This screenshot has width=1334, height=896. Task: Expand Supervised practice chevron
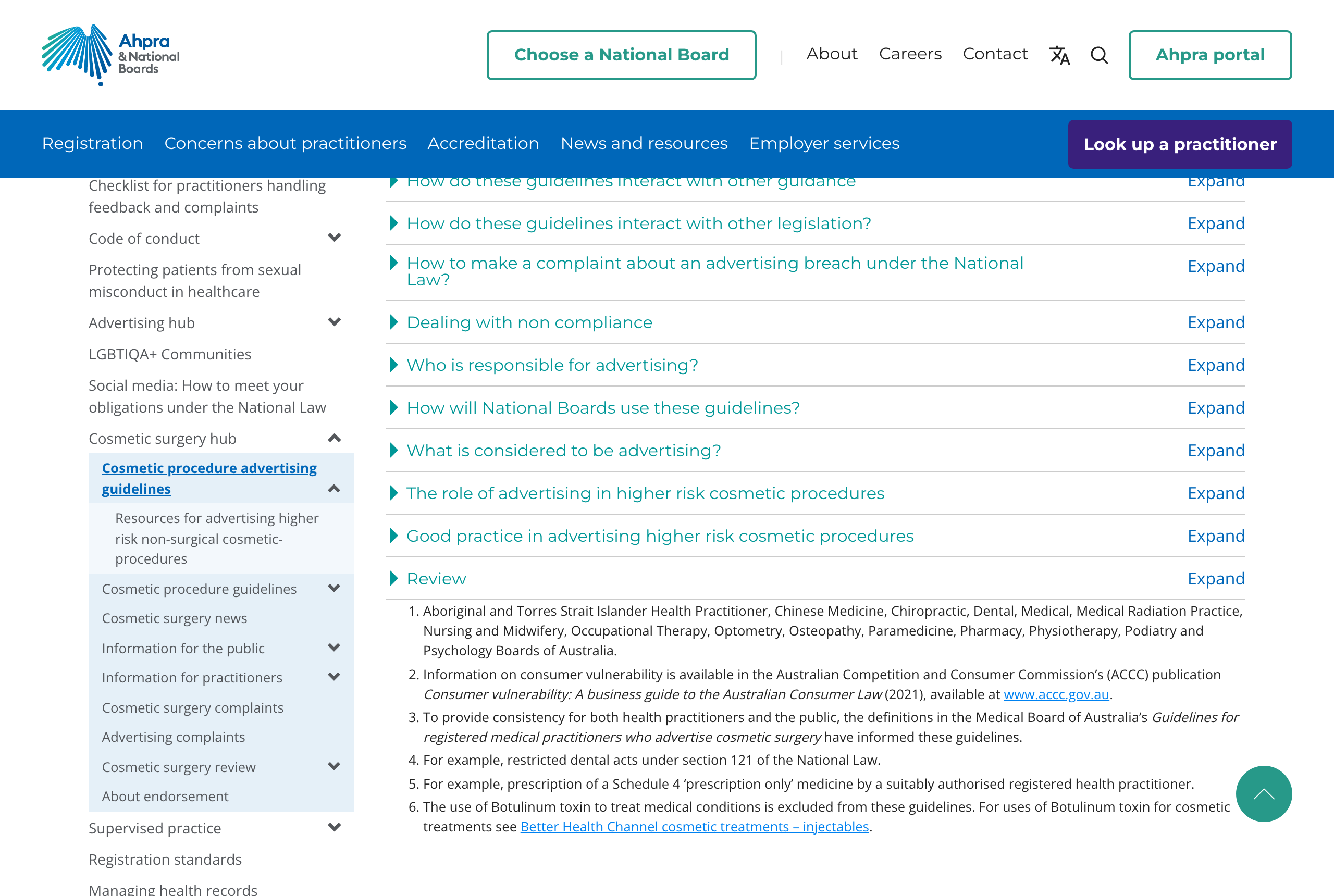tap(335, 827)
